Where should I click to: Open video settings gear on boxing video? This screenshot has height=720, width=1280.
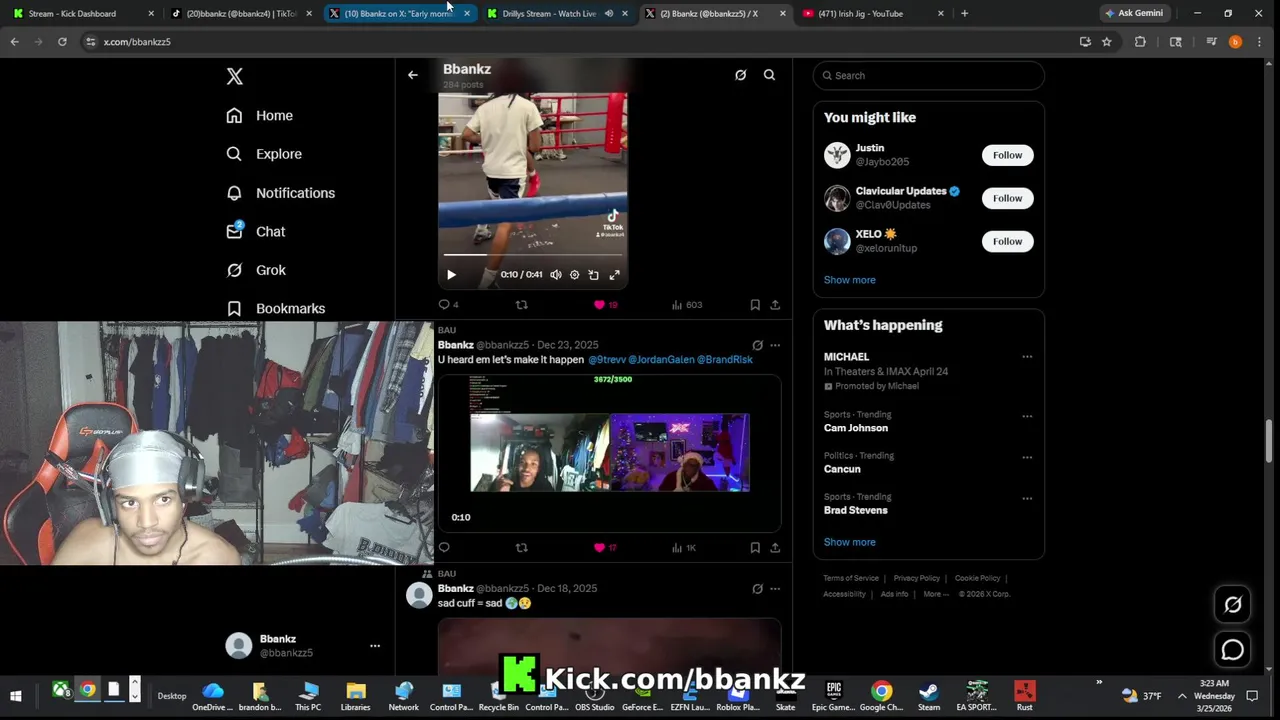(575, 275)
